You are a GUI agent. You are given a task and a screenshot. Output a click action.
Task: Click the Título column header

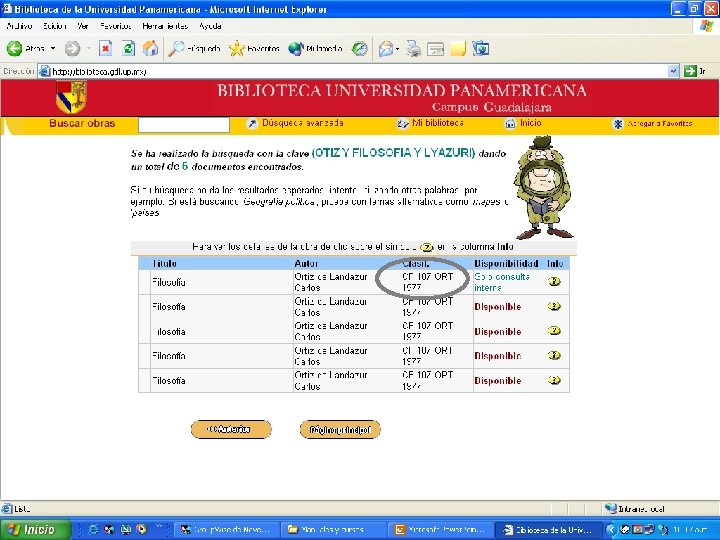pyautogui.click(x=164, y=264)
